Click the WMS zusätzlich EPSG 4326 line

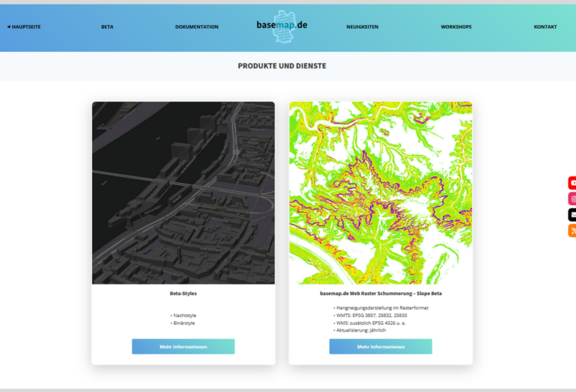coord(370,323)
